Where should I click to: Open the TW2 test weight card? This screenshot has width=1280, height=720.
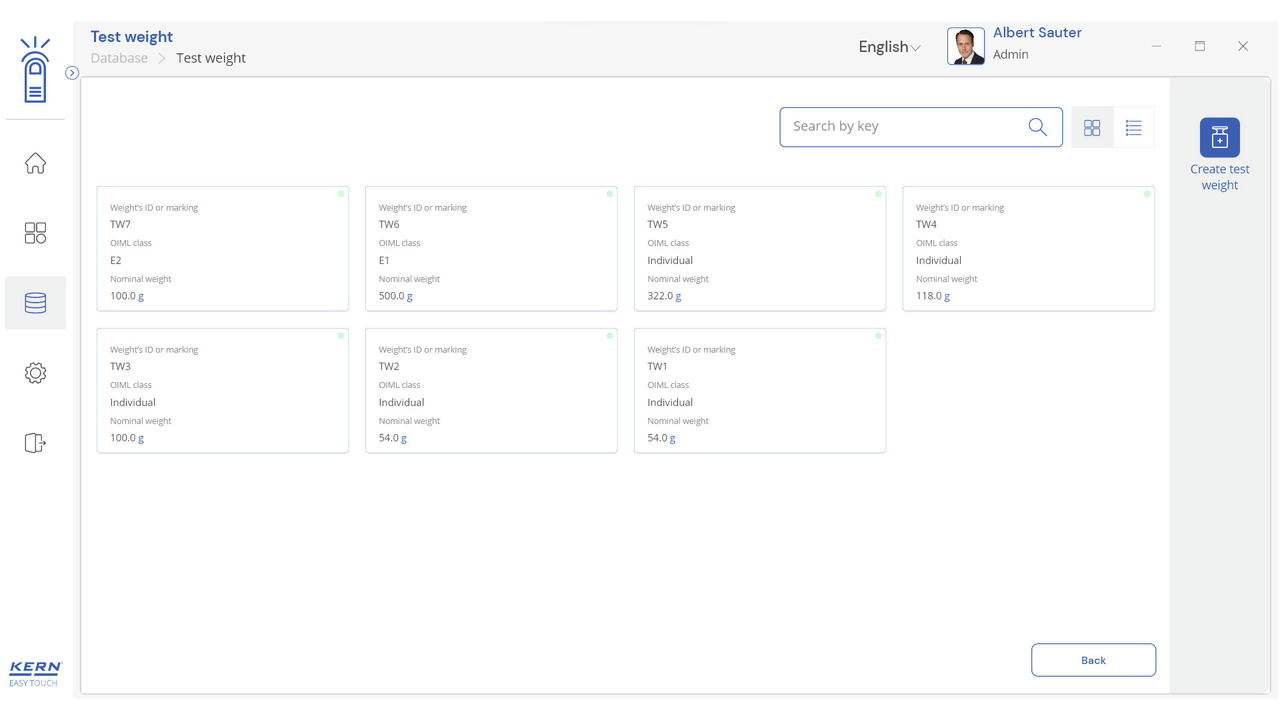490,391
